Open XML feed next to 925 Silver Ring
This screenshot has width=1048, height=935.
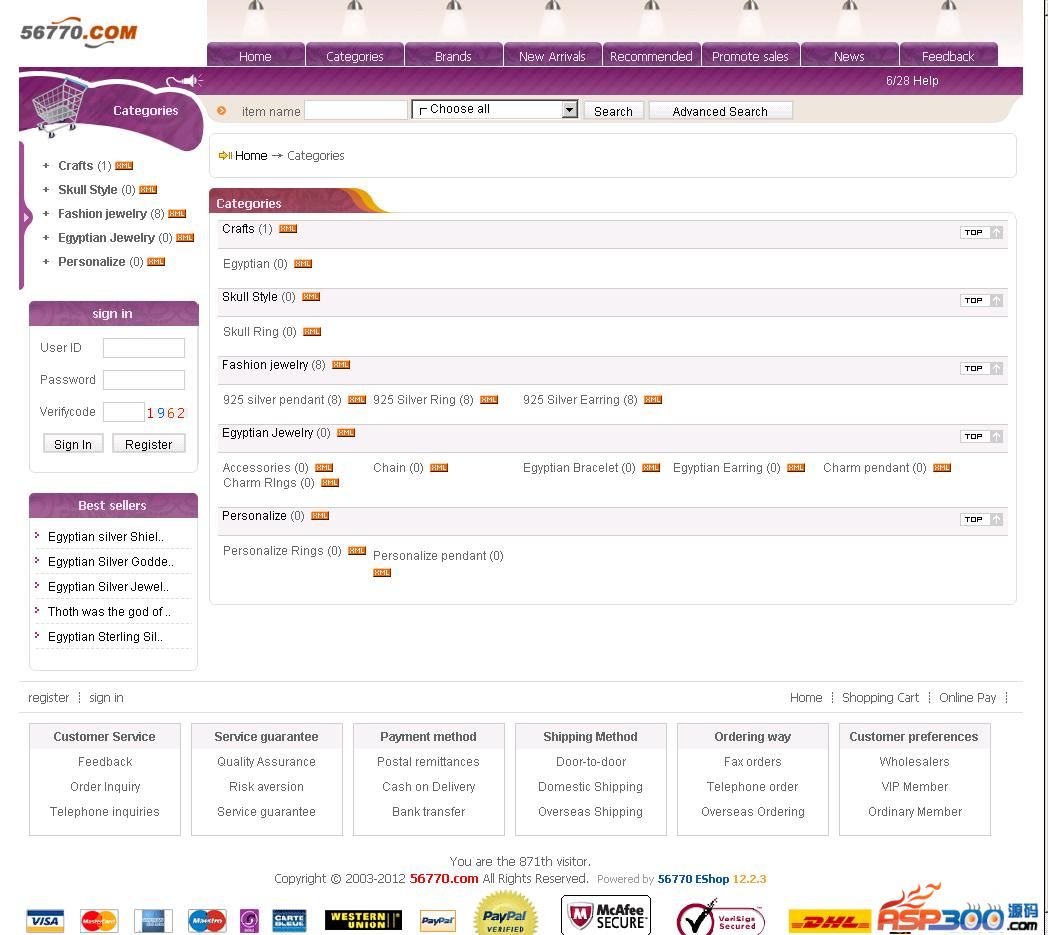tap(489, 400)
